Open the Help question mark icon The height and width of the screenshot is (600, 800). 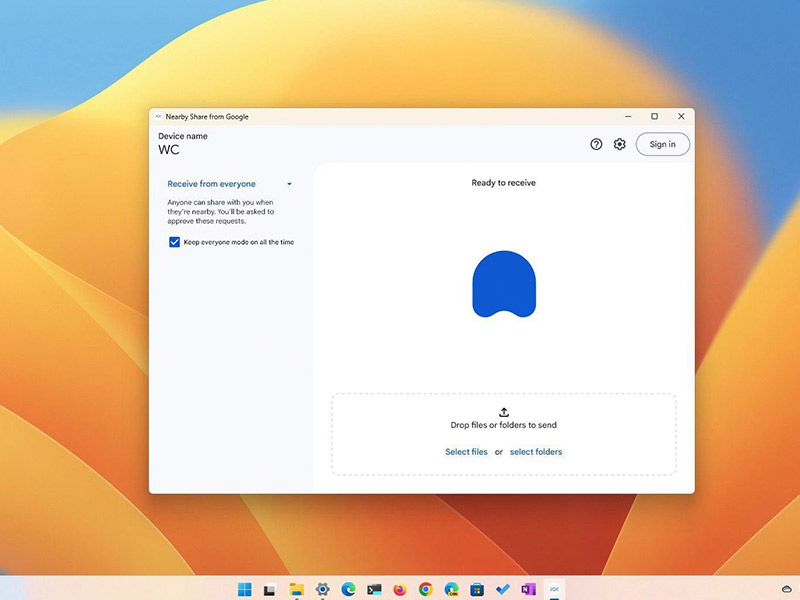(x=596, y=144)
